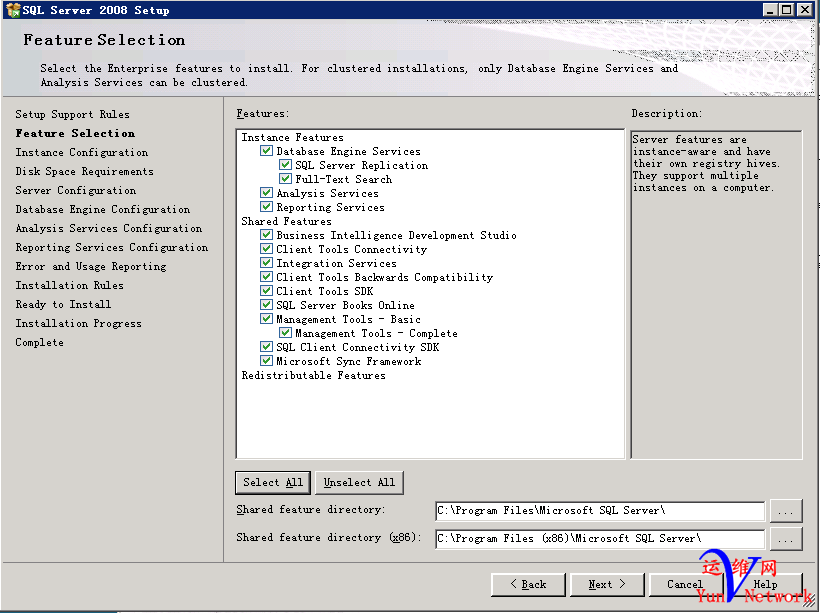
Task: Cancel the SQL Server setup
Action: (x=686, y=584)
